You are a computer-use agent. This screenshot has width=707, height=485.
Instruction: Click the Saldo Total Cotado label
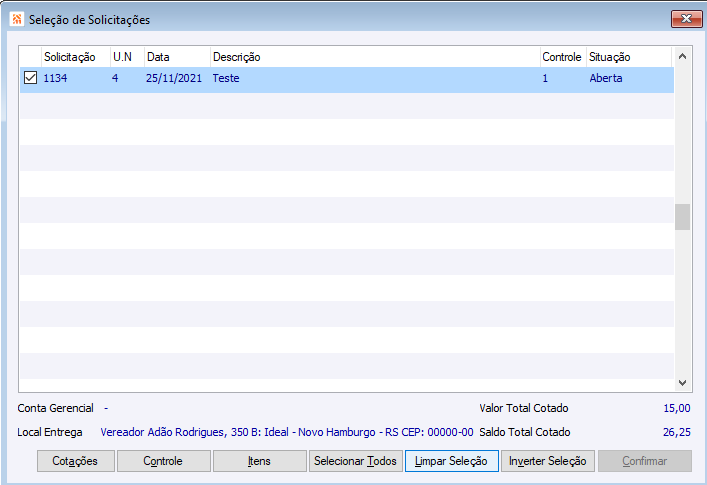click(525, 432)
